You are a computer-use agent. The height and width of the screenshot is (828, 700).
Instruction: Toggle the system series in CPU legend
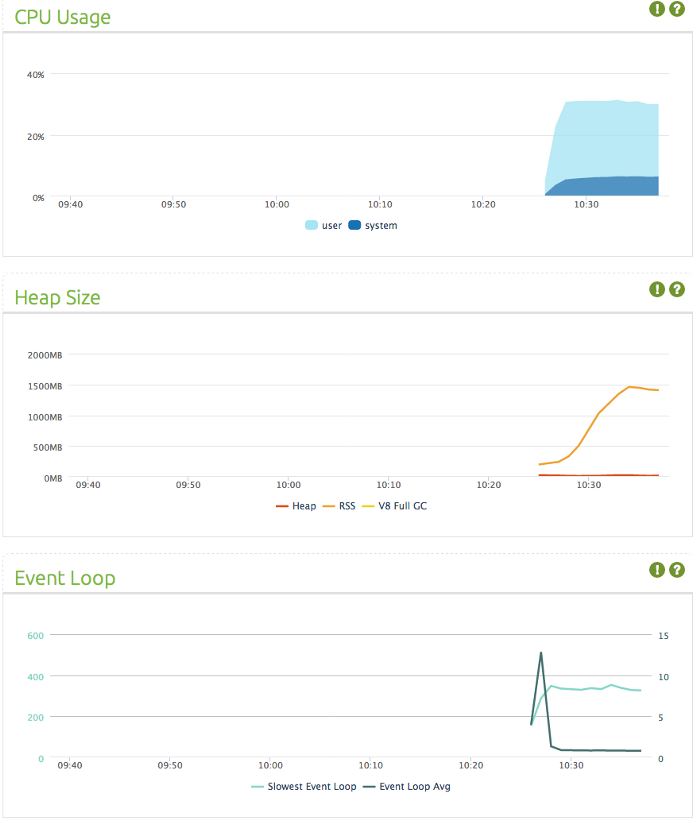pyautogui.click(x=373, y=225)
